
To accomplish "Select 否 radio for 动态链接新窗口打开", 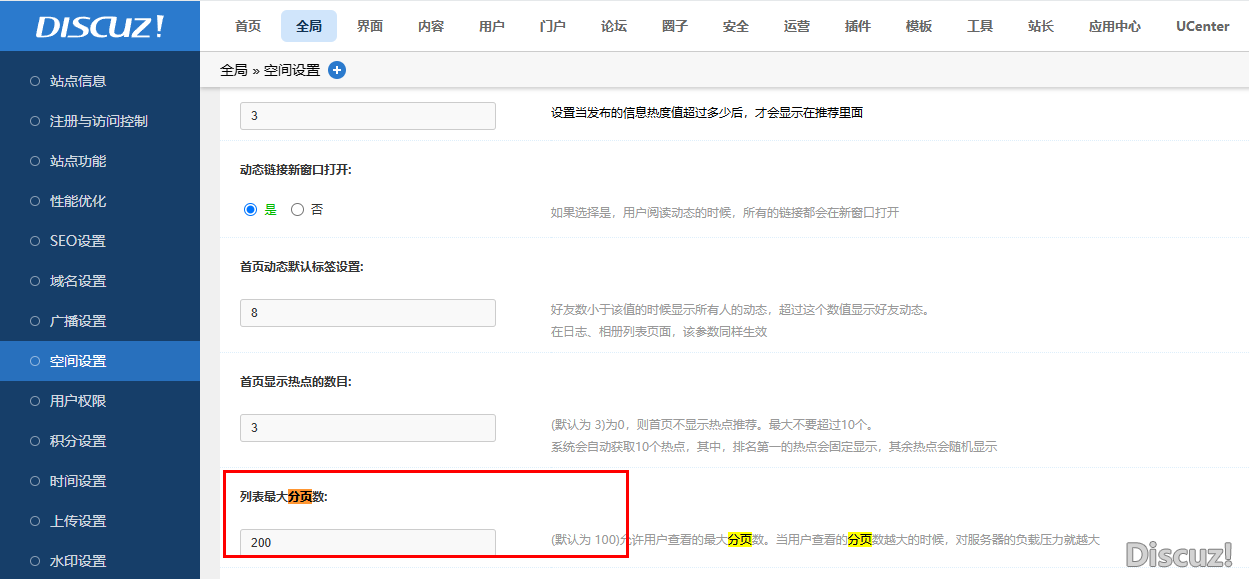I will tap(297, 210).
